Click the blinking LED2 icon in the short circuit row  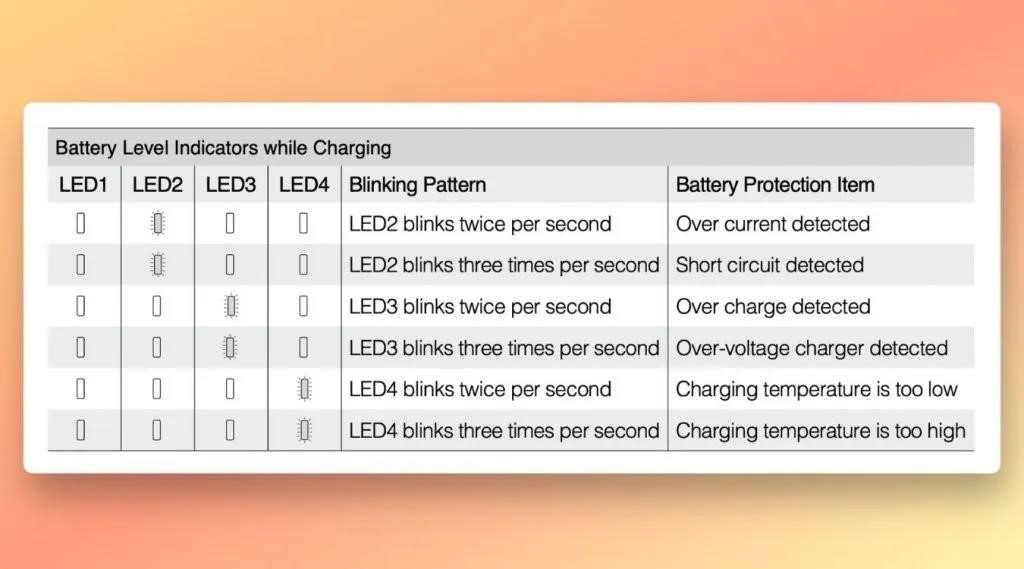pos(157,265)
